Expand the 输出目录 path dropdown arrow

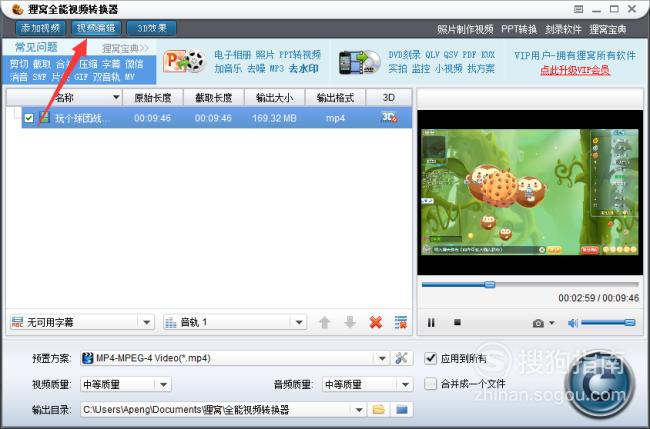click(x=359, y=410)
